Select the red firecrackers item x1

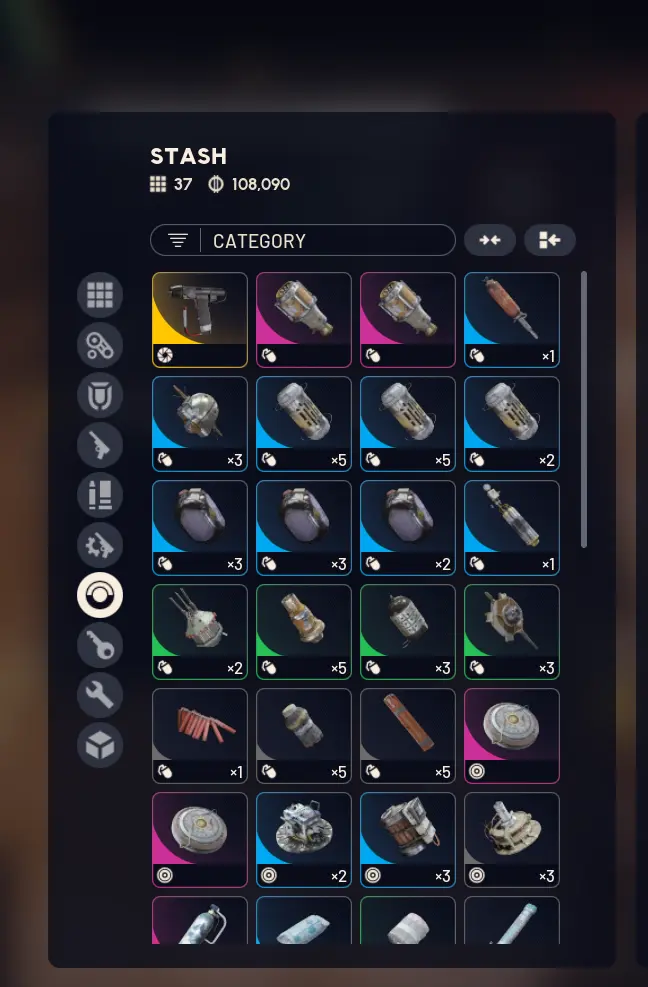[200, 736]
